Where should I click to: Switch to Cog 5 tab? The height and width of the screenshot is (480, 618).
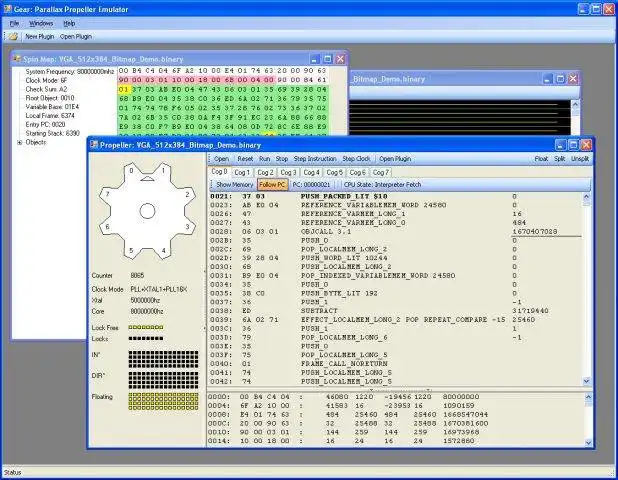point(335,172)
